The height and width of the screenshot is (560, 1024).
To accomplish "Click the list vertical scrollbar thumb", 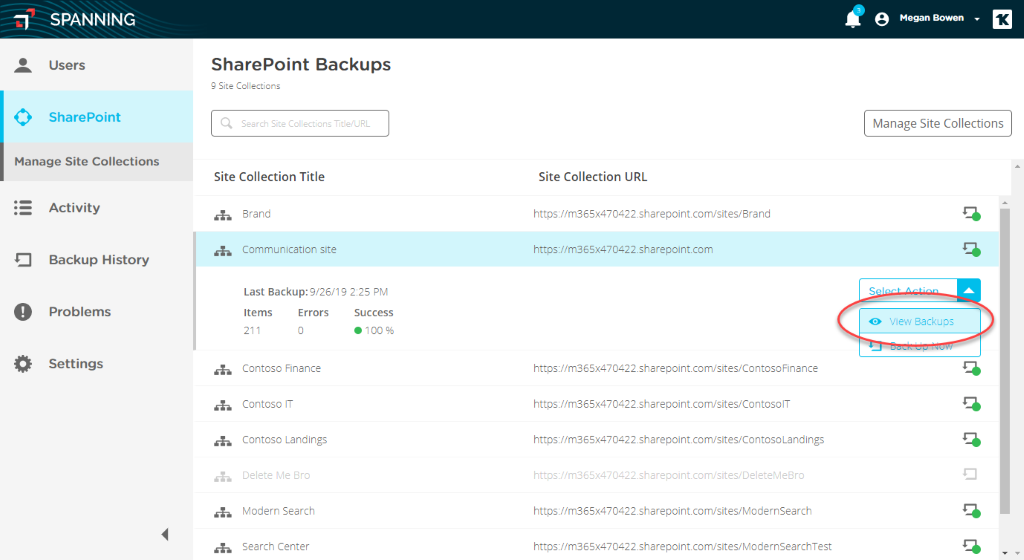I will pyautogui.click(x=1005, y=361).
